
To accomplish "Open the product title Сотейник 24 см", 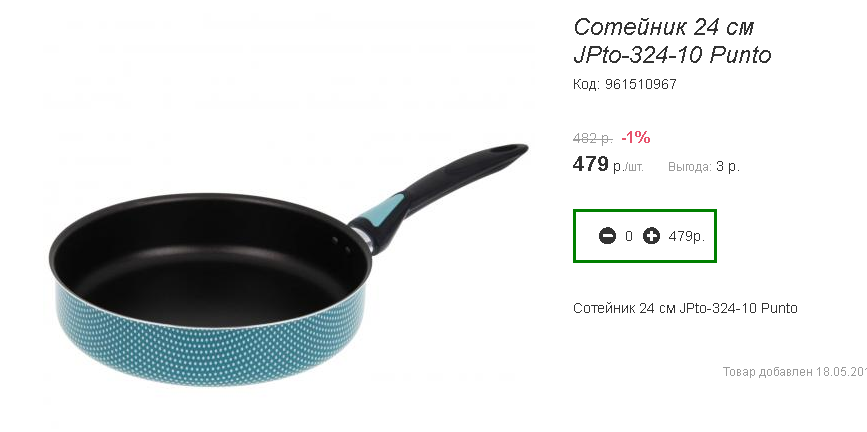I will (x=664, y=27).
